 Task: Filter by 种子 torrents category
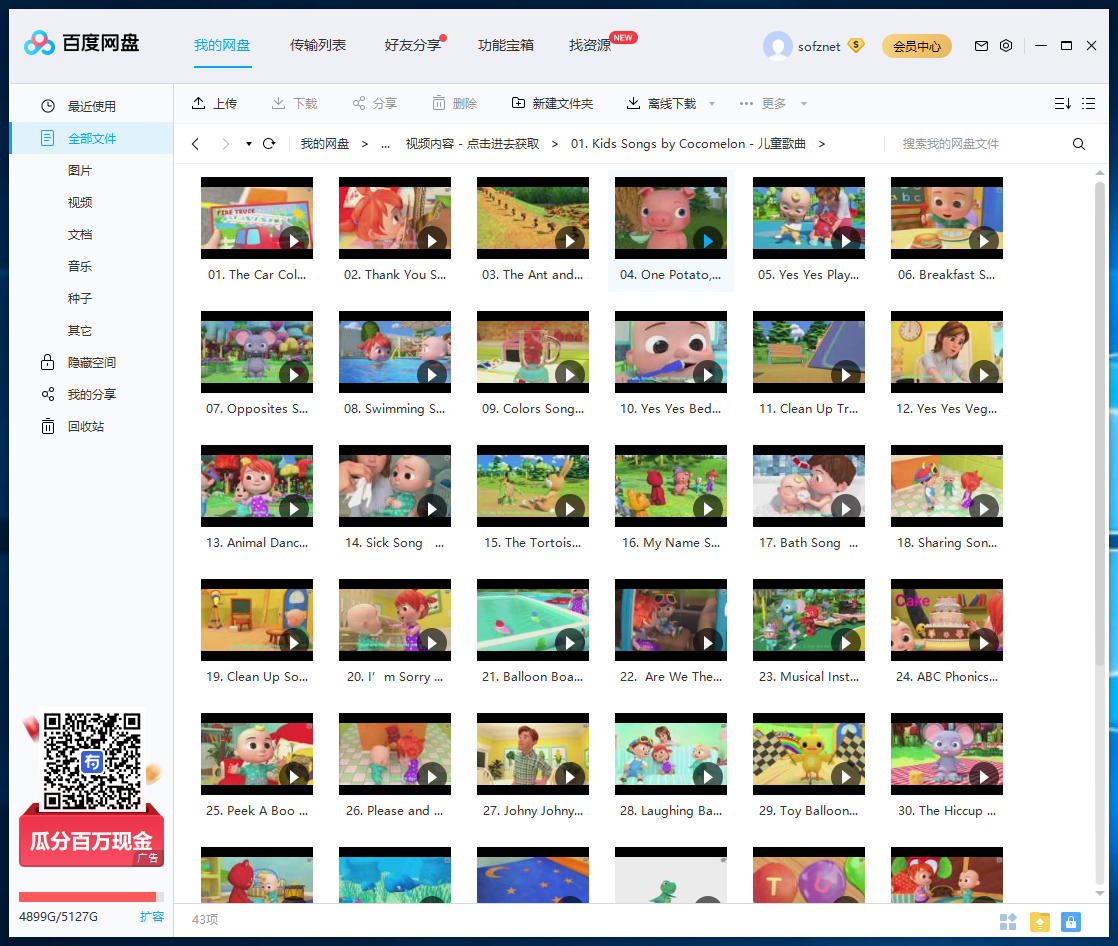[x=80, y=299]
